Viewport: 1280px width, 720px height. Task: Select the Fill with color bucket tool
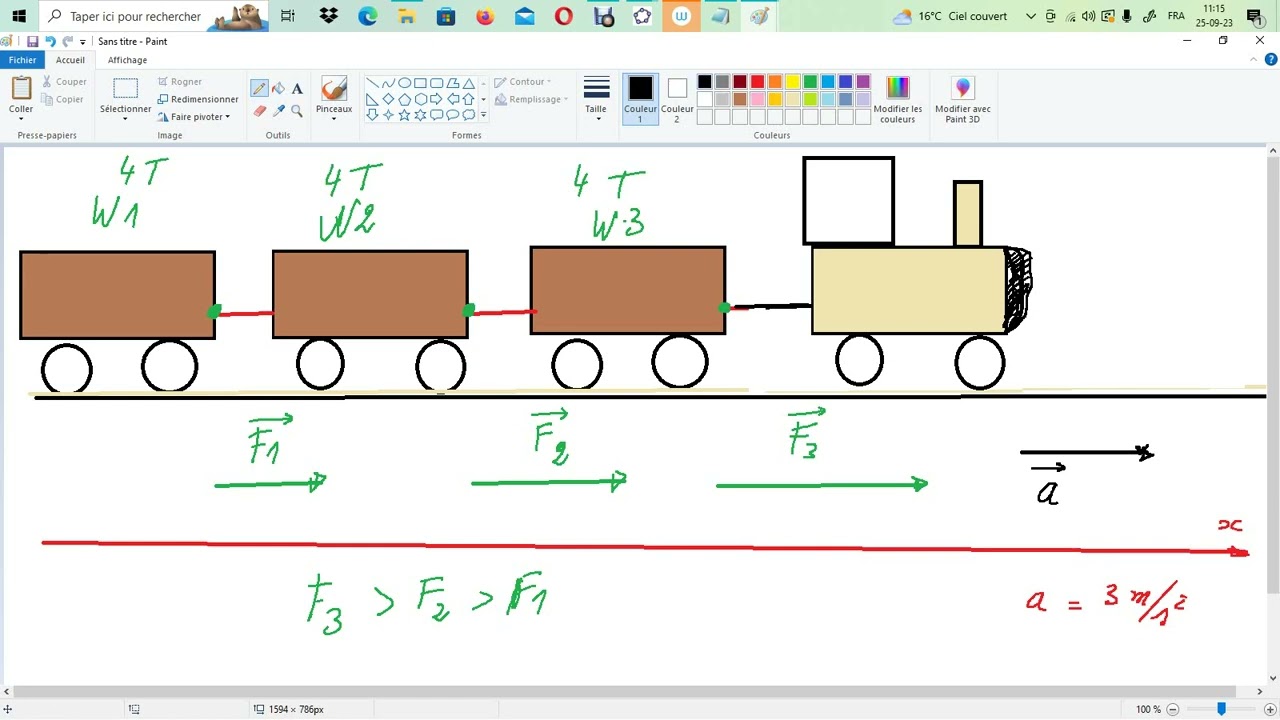(x=278, y=88)
